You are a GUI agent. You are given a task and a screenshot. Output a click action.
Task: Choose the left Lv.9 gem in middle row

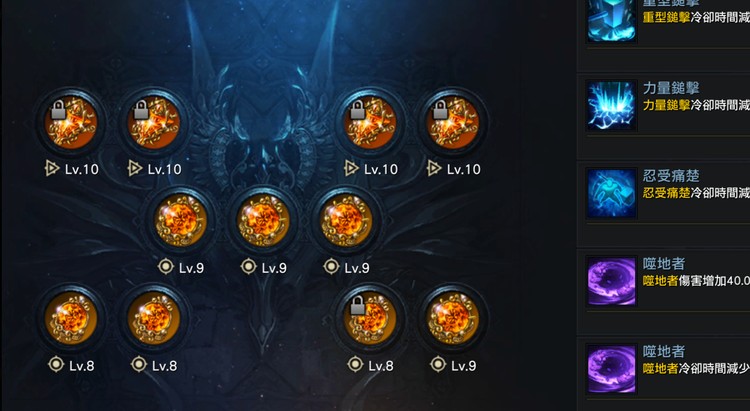point(180,220)
